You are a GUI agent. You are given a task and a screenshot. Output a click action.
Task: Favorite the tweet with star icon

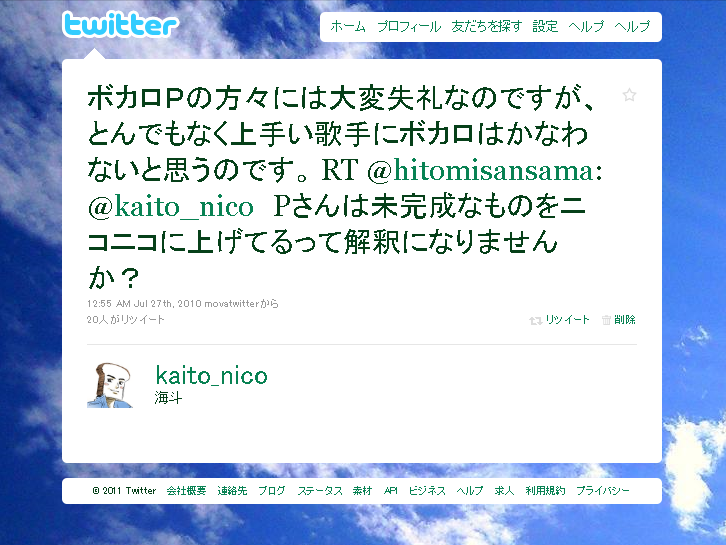point(629,95)
